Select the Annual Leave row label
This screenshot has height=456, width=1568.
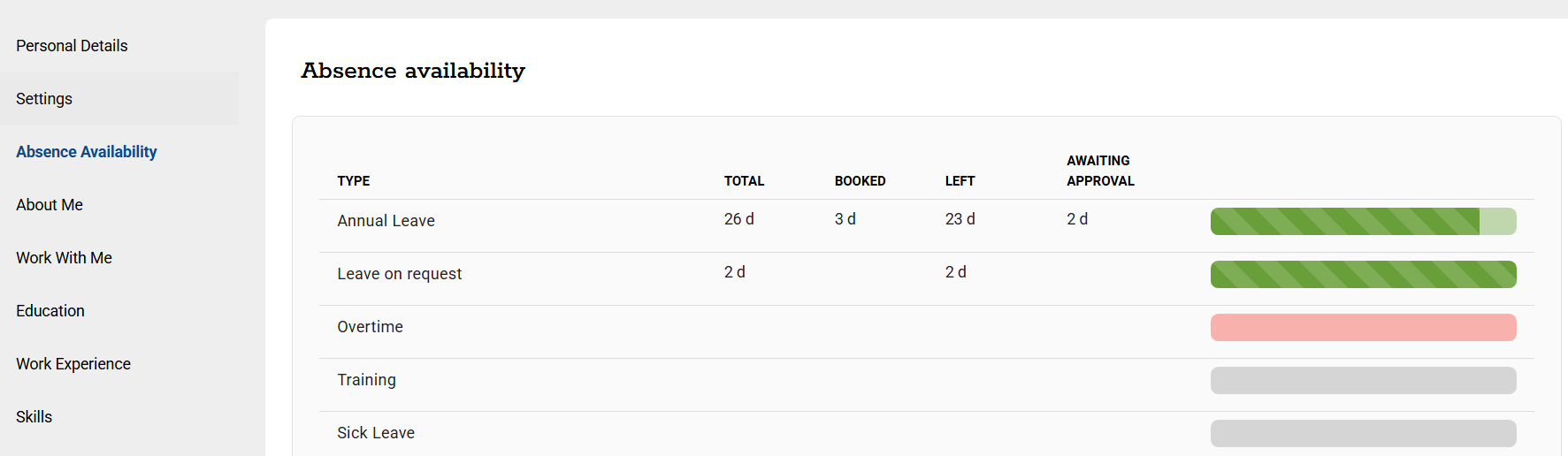pyautogui.click(x=386, y=221)
